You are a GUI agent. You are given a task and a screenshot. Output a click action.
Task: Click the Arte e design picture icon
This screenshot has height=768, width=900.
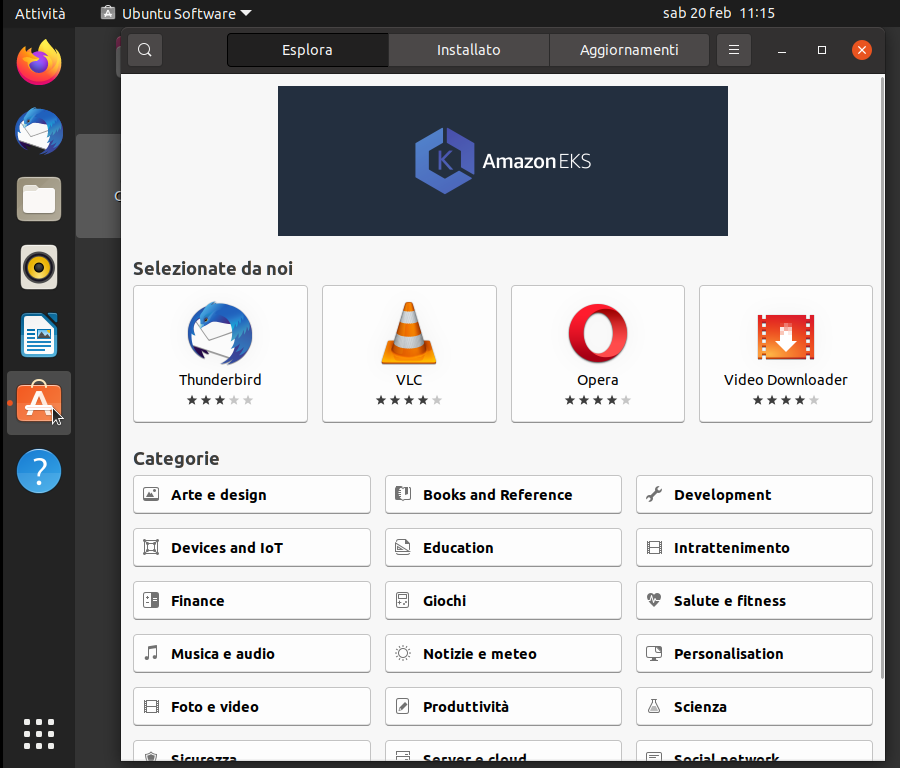(x=151, y=494)
